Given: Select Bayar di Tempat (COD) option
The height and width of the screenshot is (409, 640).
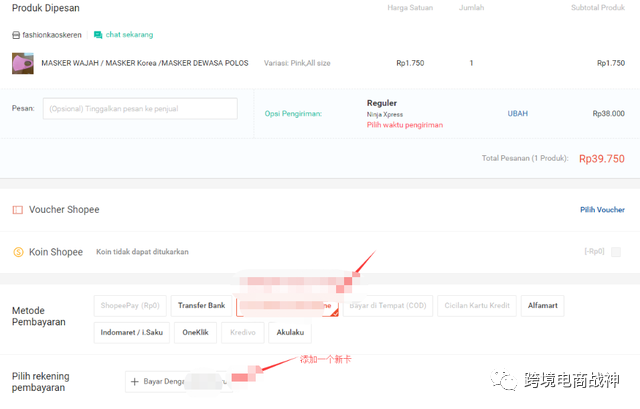Looking at the screenshot, I should (x=388, y=306).
